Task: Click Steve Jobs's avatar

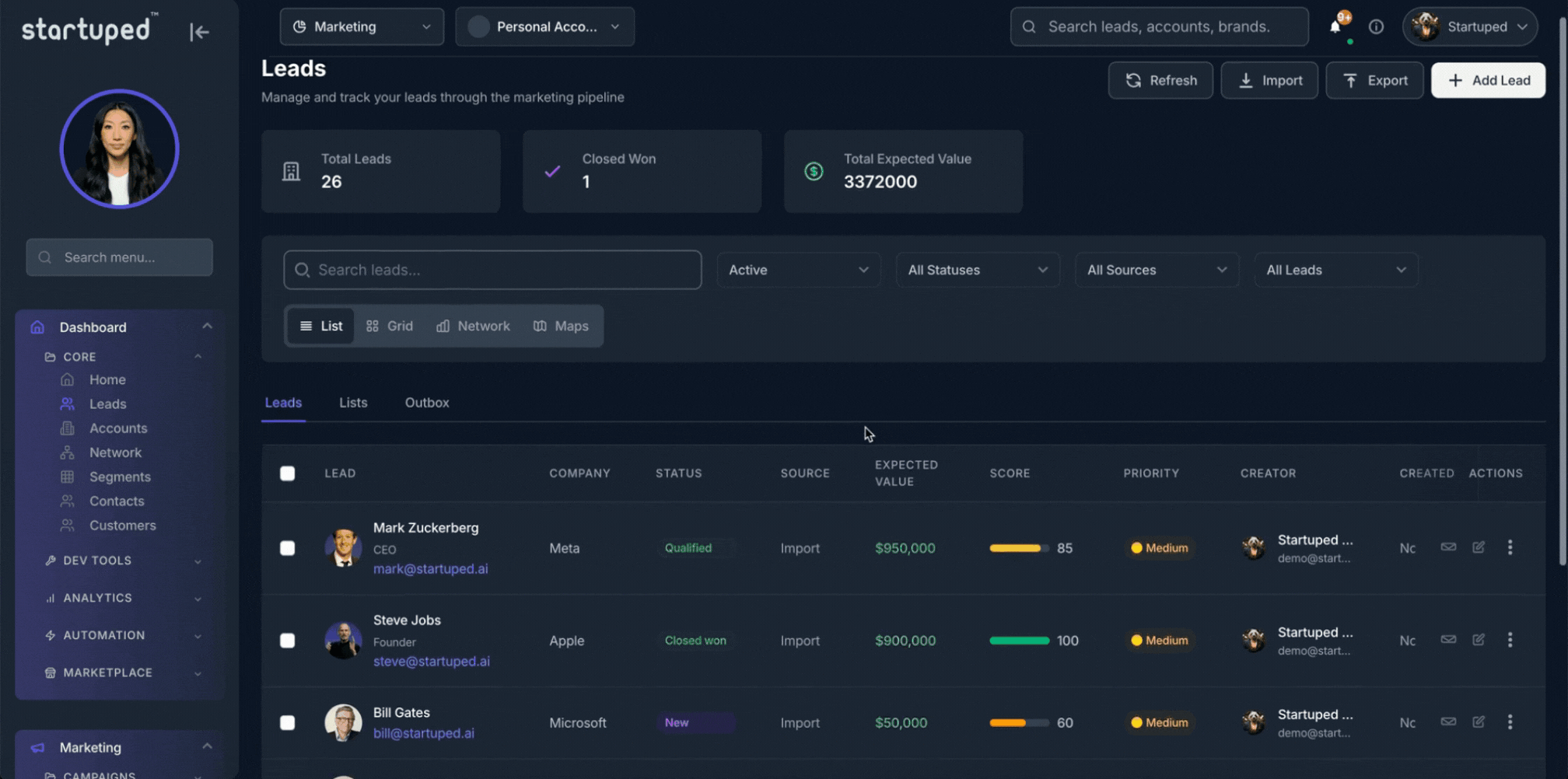Action: (x=343, y=640)
